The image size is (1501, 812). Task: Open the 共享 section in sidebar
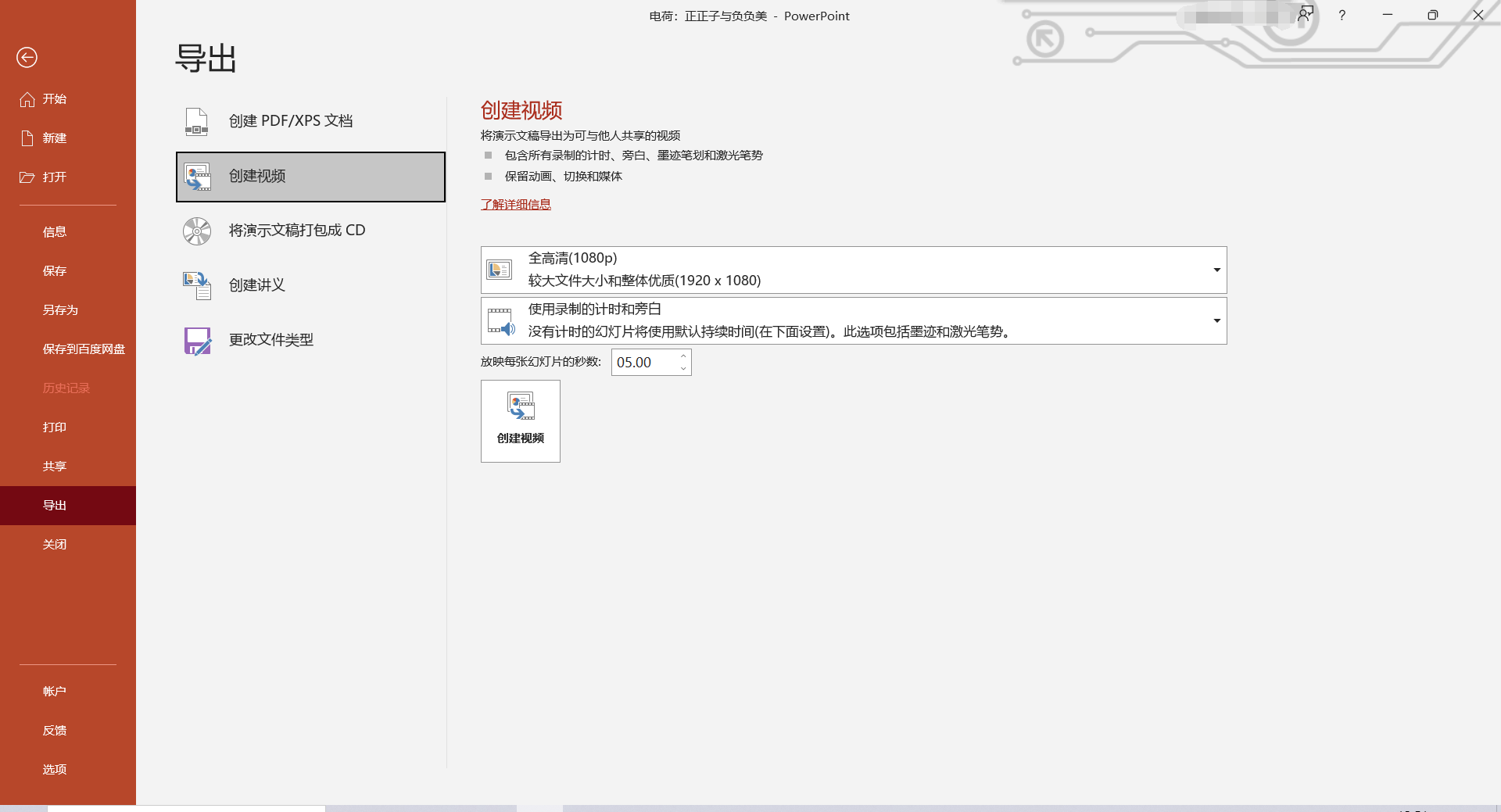point(54,466)
